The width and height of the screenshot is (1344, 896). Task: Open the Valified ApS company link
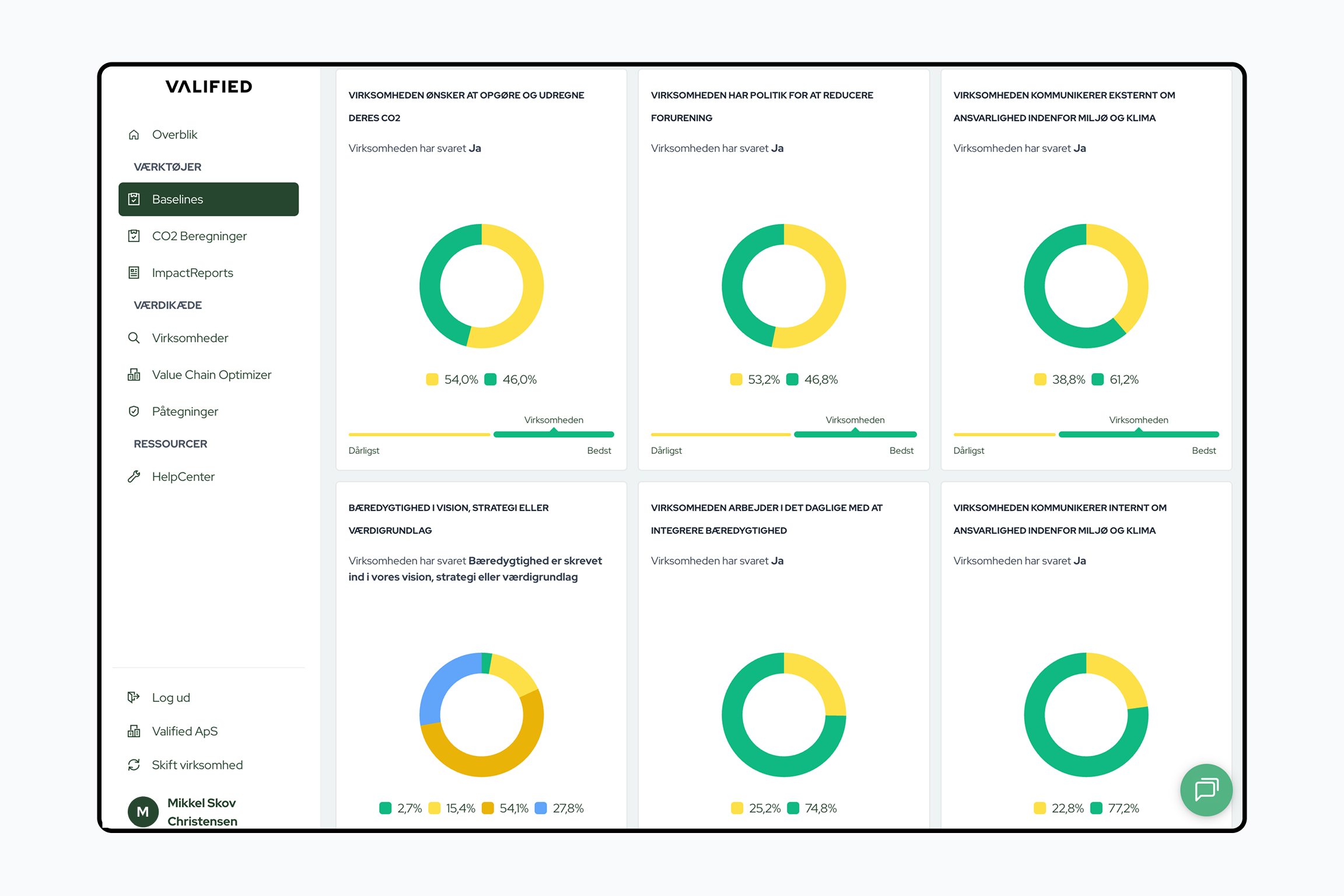184,731
